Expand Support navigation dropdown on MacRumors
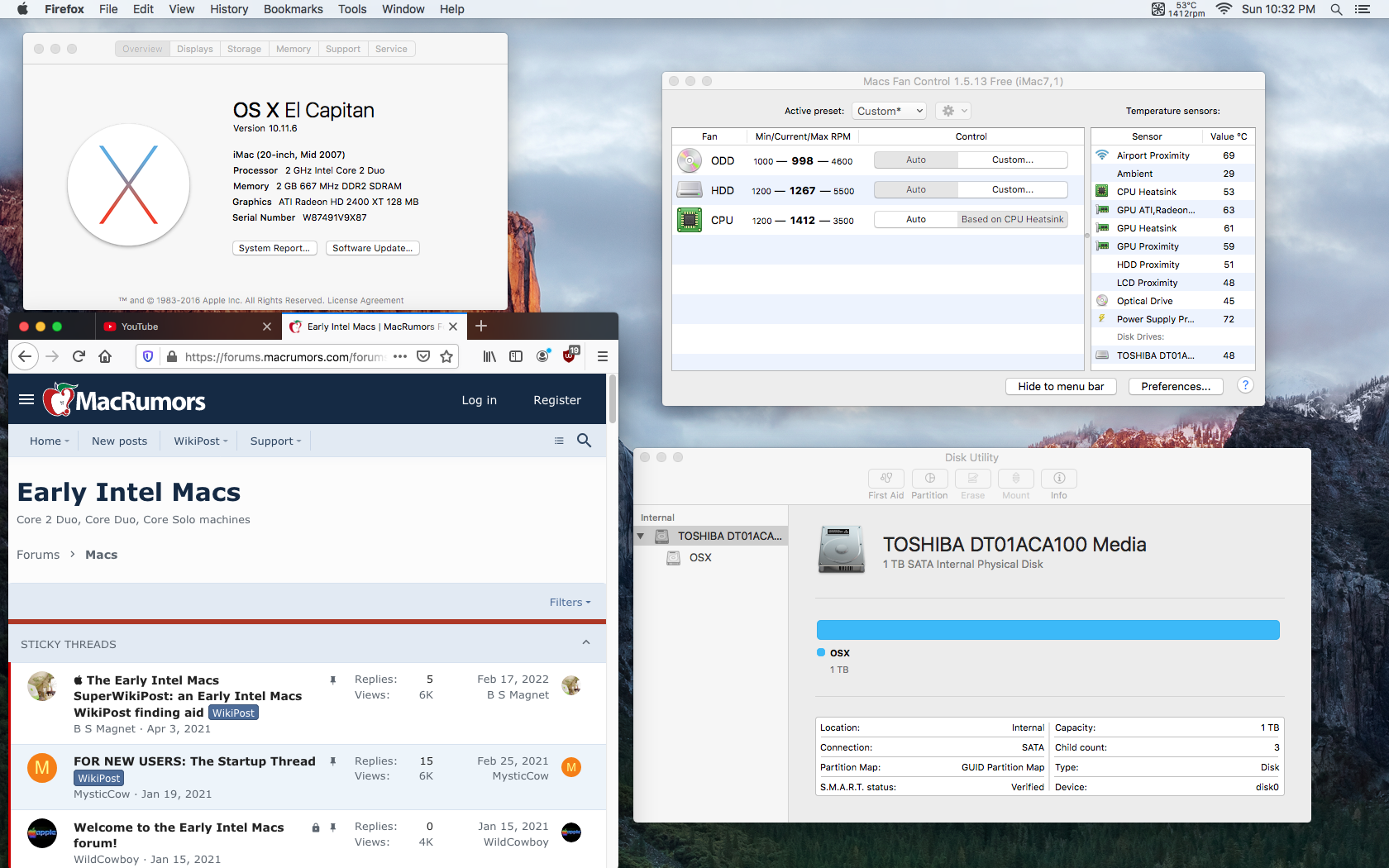1389x868 pixels. coord(276,441)
